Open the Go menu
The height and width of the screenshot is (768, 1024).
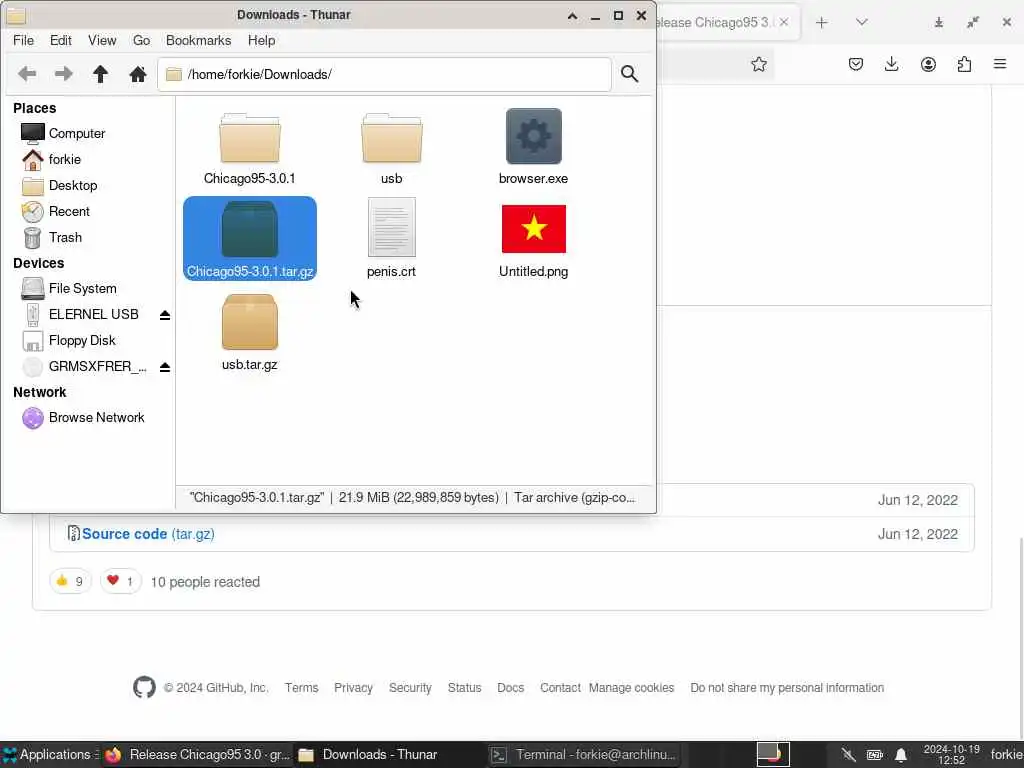(x=141, y=40)
